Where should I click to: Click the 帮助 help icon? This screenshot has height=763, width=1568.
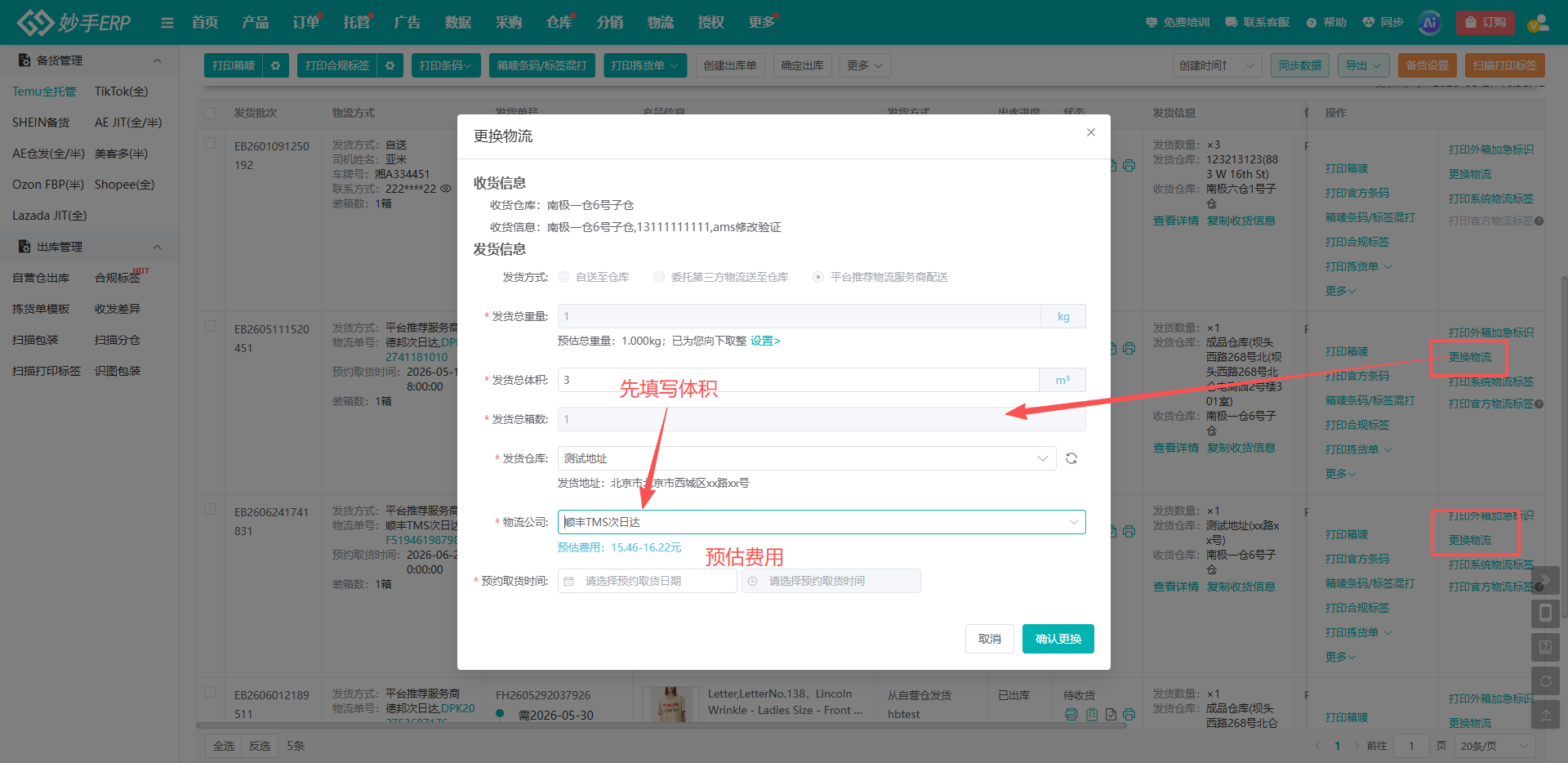[x=1326, y=22]
